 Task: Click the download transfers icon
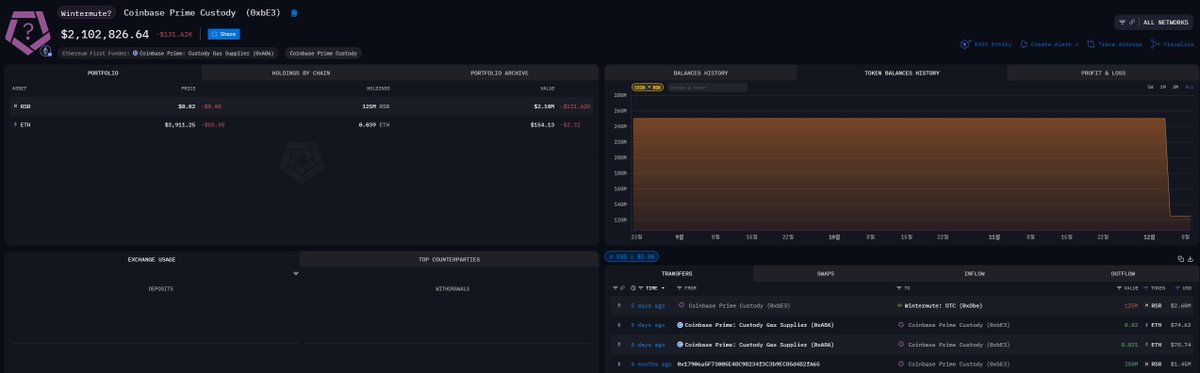point(1190,258)
